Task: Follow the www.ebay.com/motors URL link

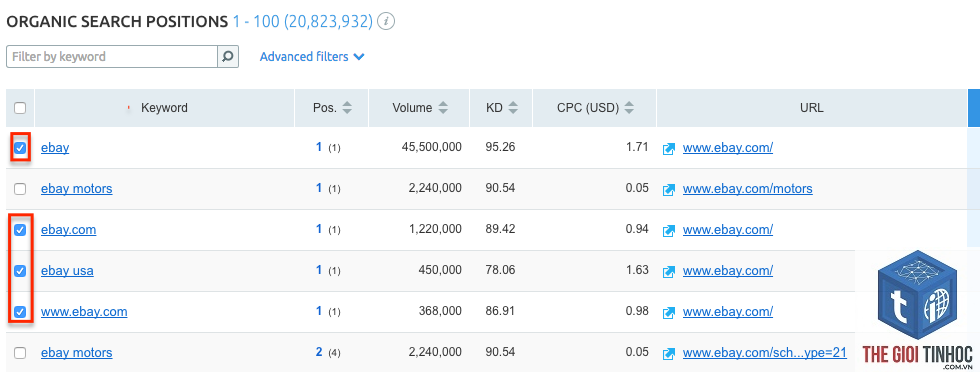Action: 748,189
